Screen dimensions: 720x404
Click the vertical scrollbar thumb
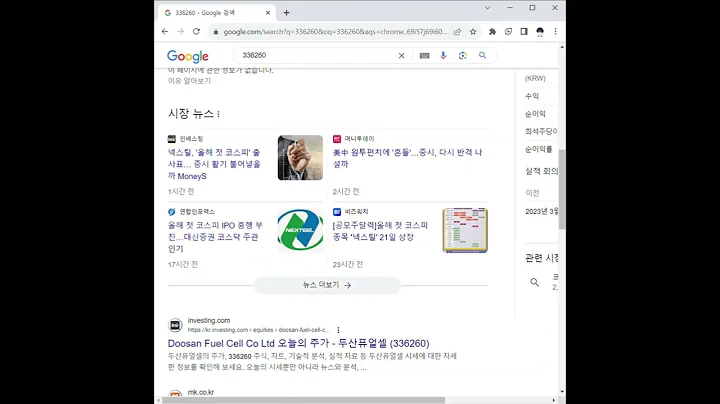click(562, 189)
